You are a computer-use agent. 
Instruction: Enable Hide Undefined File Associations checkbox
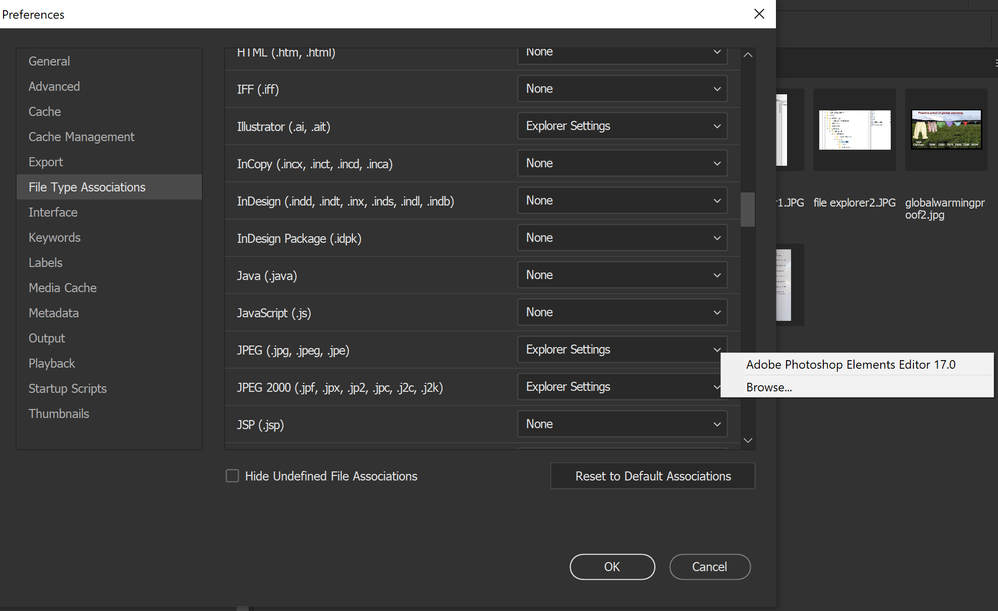233,476
